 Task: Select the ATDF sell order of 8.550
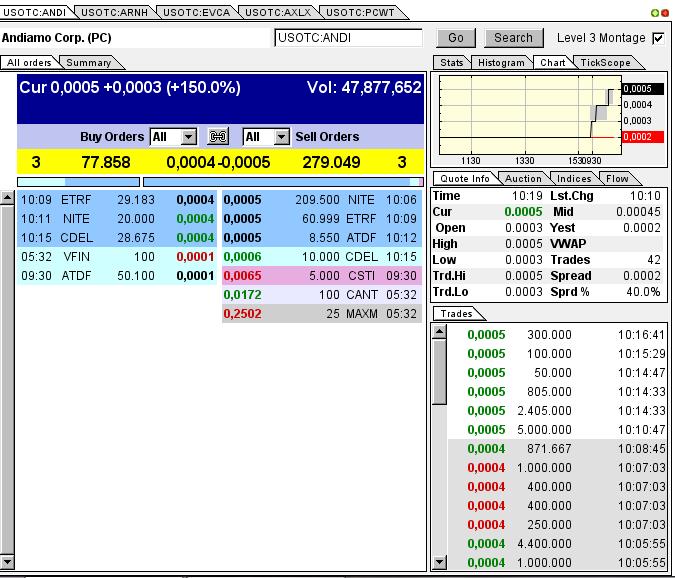(322, 238)
